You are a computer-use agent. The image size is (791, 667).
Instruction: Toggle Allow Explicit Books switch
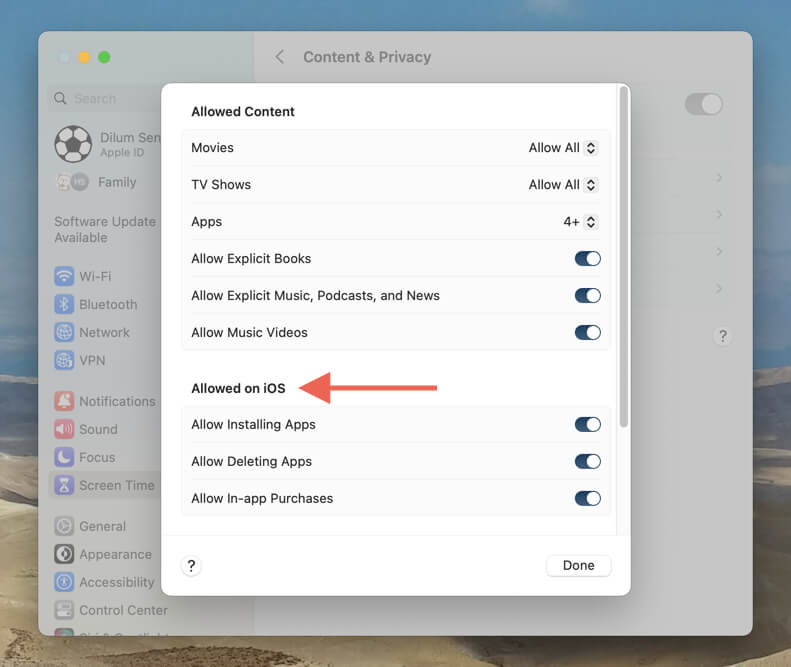pyautogui.click(x=587, y=259)
